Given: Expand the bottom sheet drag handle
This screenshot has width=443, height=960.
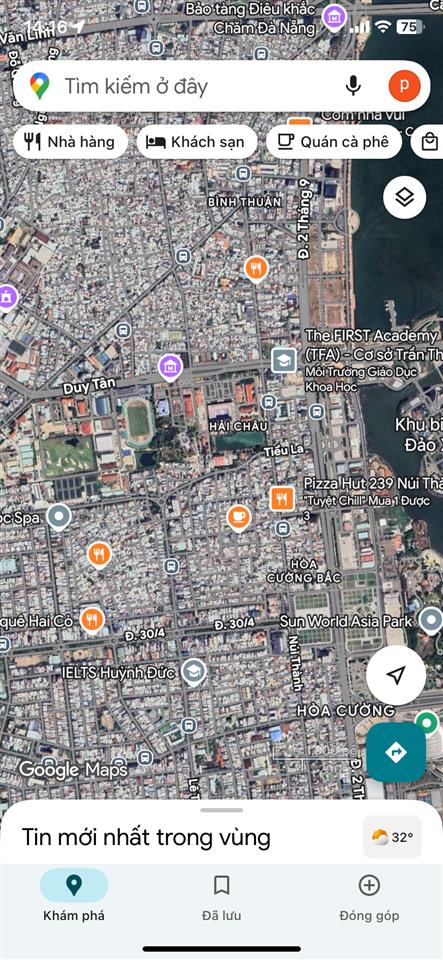Looking at the screenshot, I should [x=222, y=810].
